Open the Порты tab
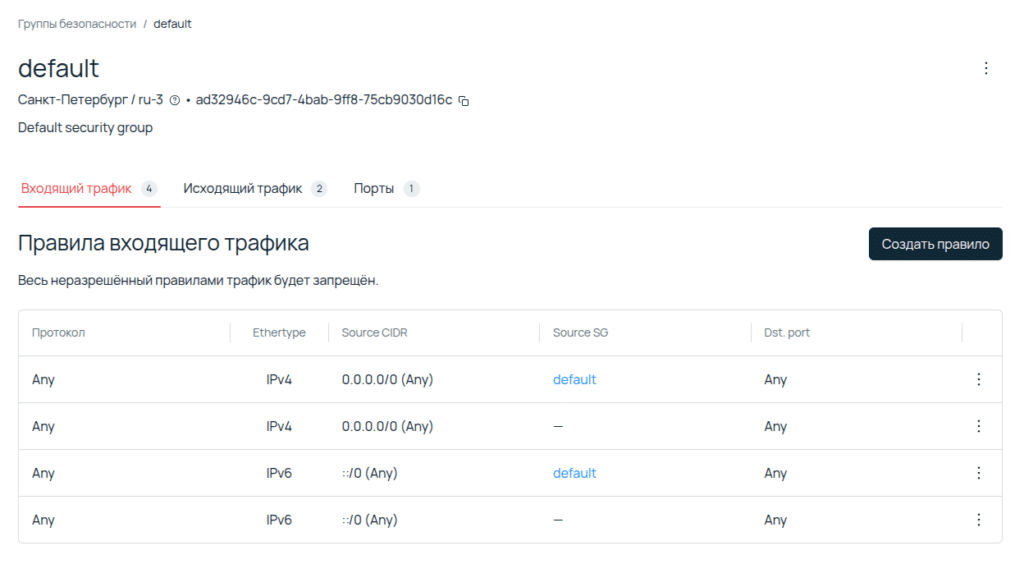Viewport: 1024px width, 564px height. tap(374, 189)
